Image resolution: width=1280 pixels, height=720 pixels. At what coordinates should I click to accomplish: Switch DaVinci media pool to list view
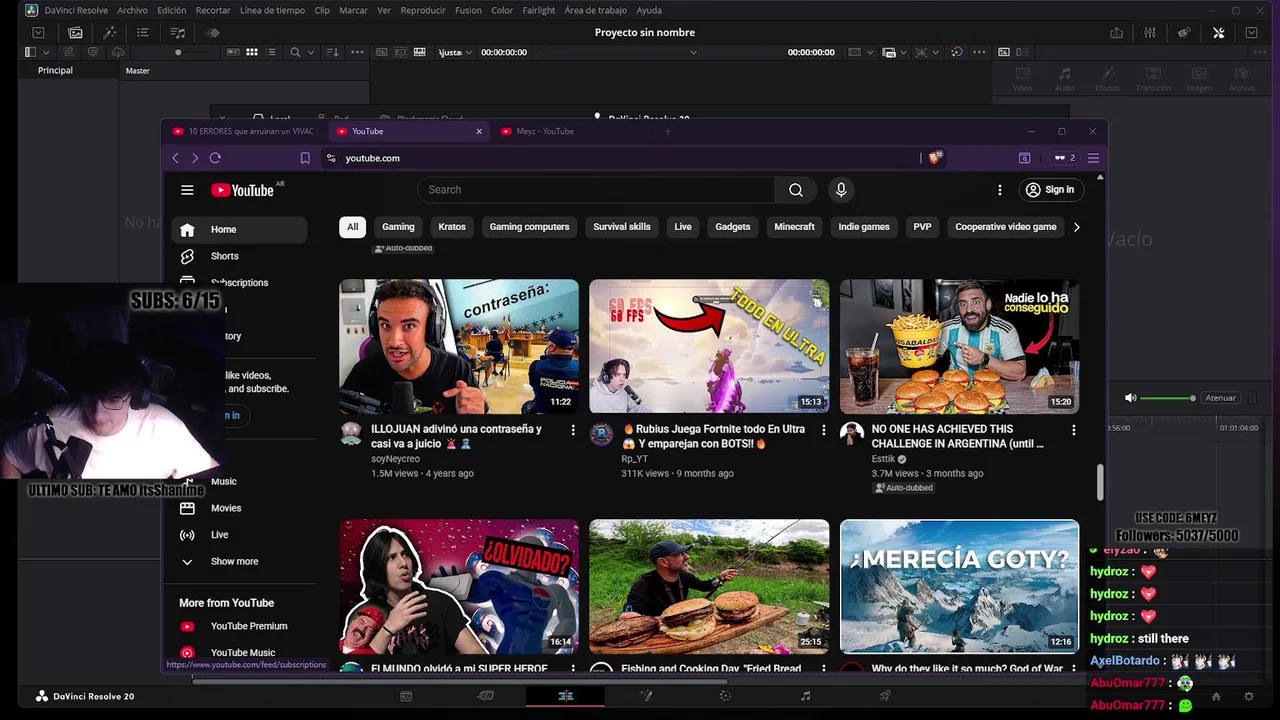point(270,52)
